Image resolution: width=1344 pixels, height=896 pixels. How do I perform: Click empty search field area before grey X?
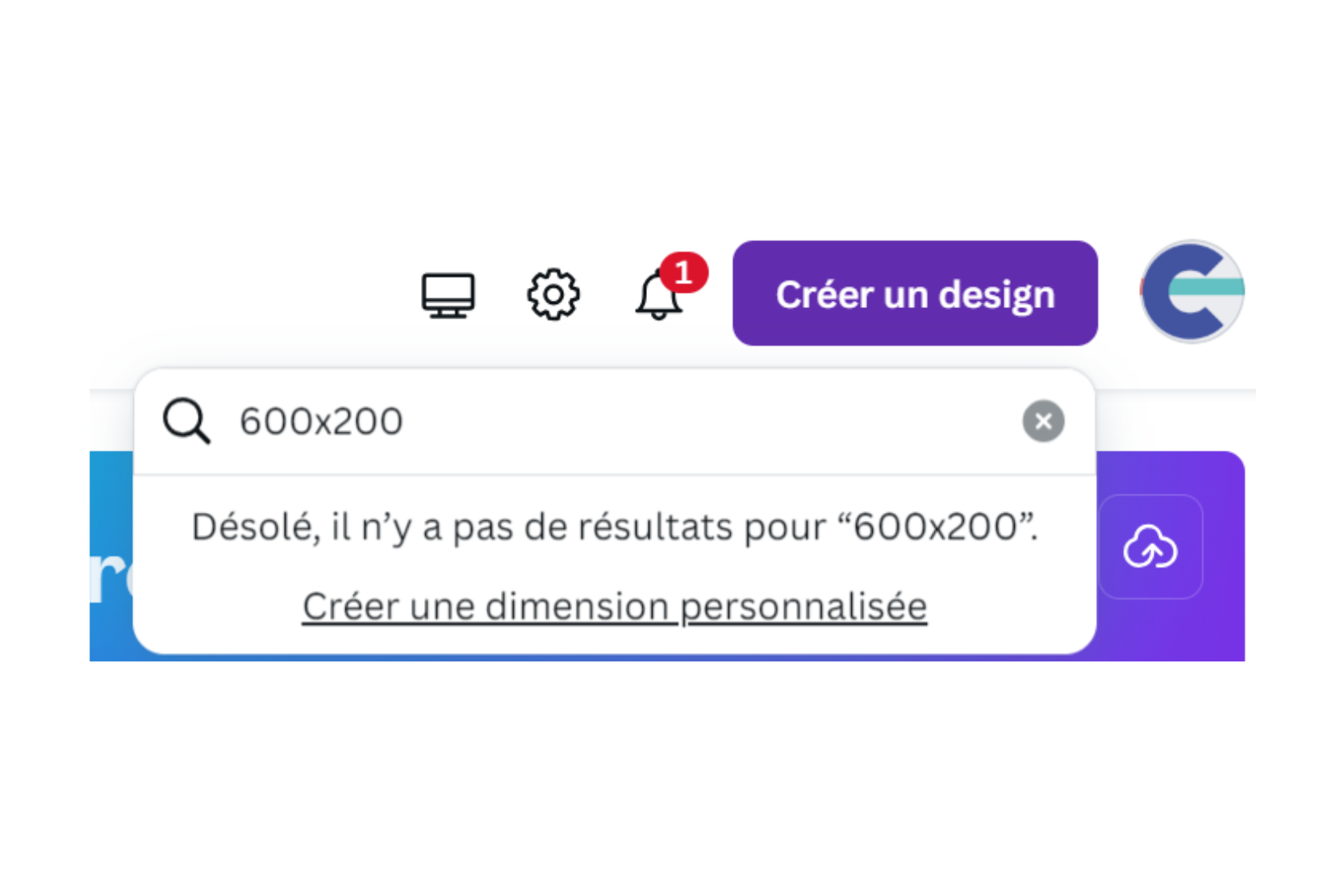pyautogui.click(x=710, y=421)
